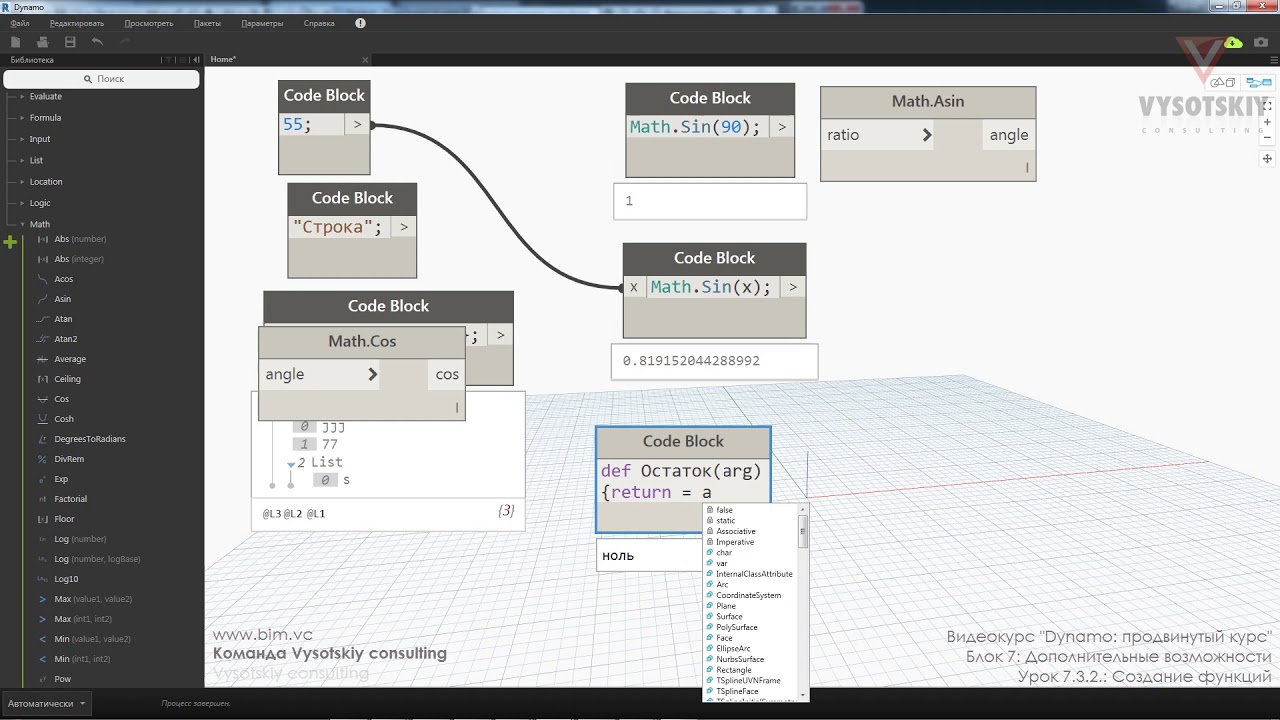The width and height of the screenshot is (1280, 720).
Task: Open the Параметры menu
Action: 262,23
